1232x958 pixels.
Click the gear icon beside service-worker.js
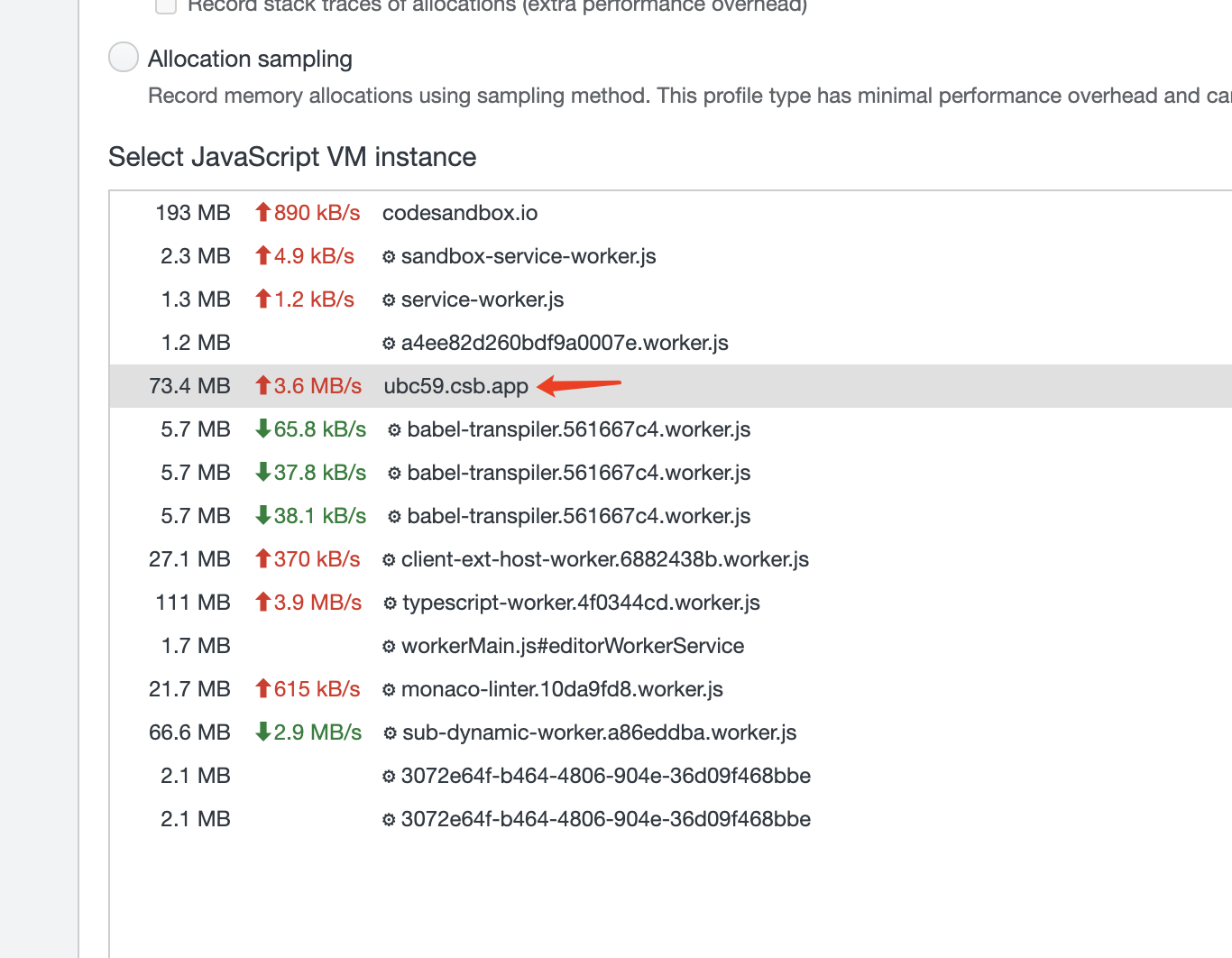389,299
